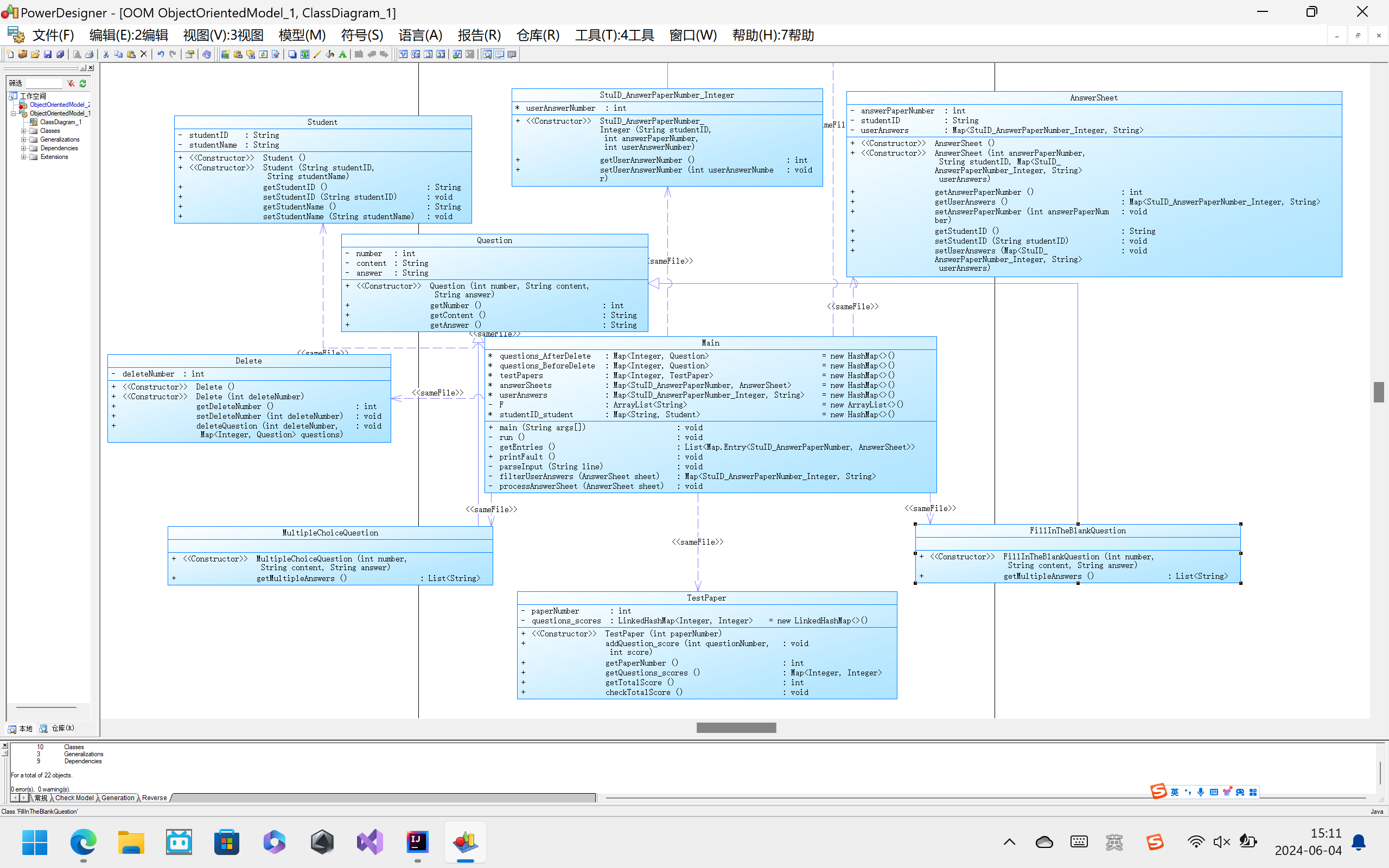
Task: Collapse the ObjectOrientedModel_1 tree node
Action: coord(13,114)
